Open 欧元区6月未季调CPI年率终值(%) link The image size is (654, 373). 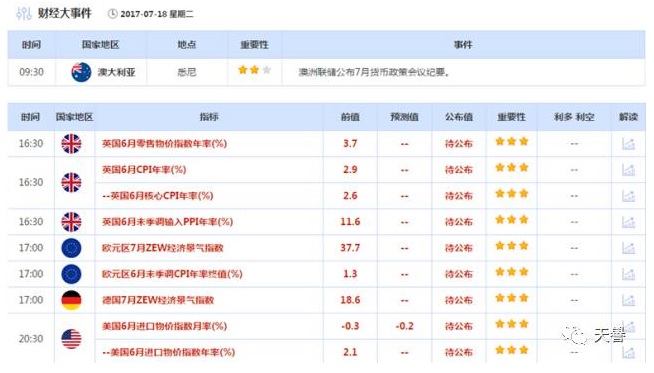tap(172, 274)
